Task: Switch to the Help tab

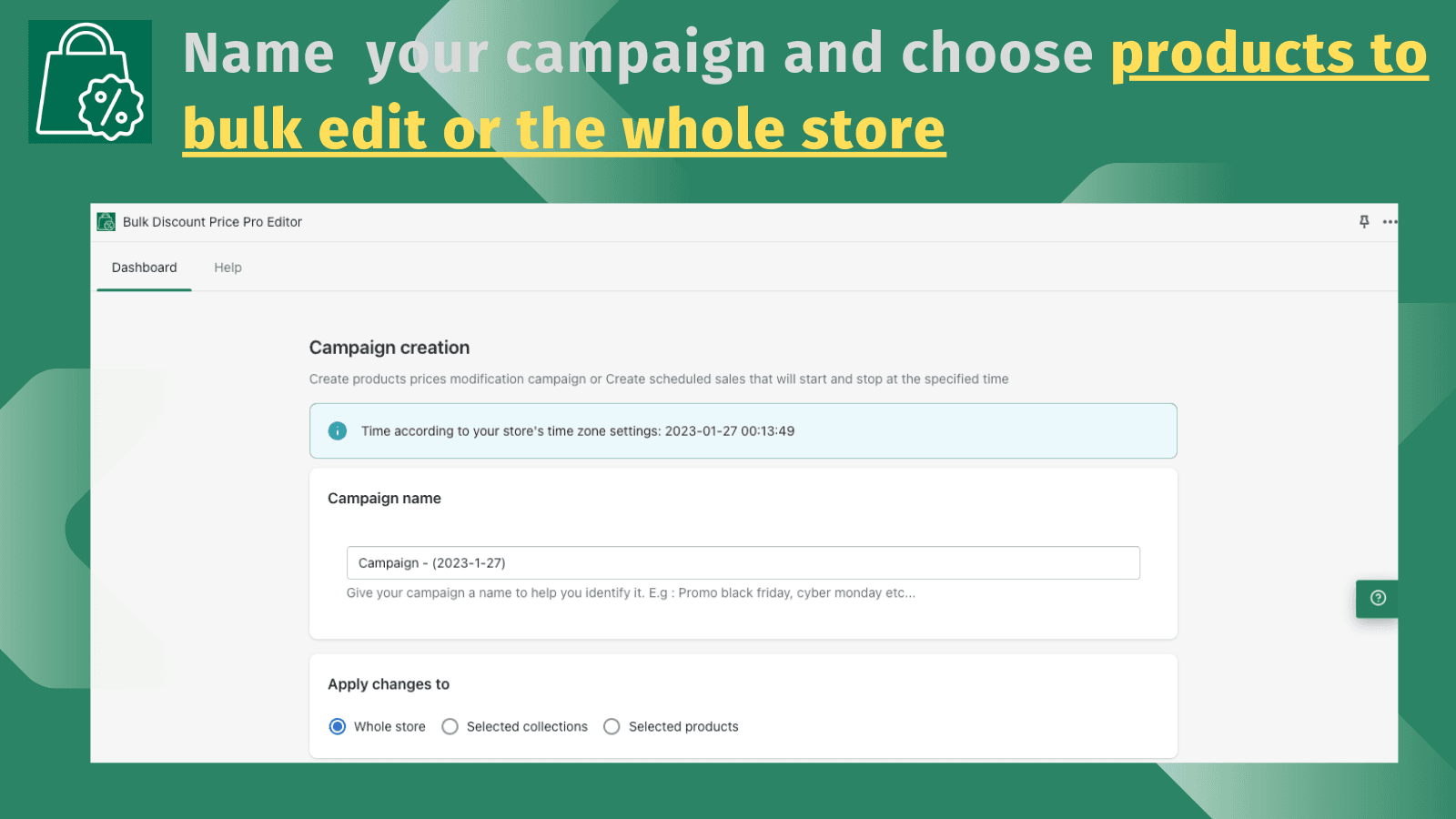Action: tap(227, 267)
